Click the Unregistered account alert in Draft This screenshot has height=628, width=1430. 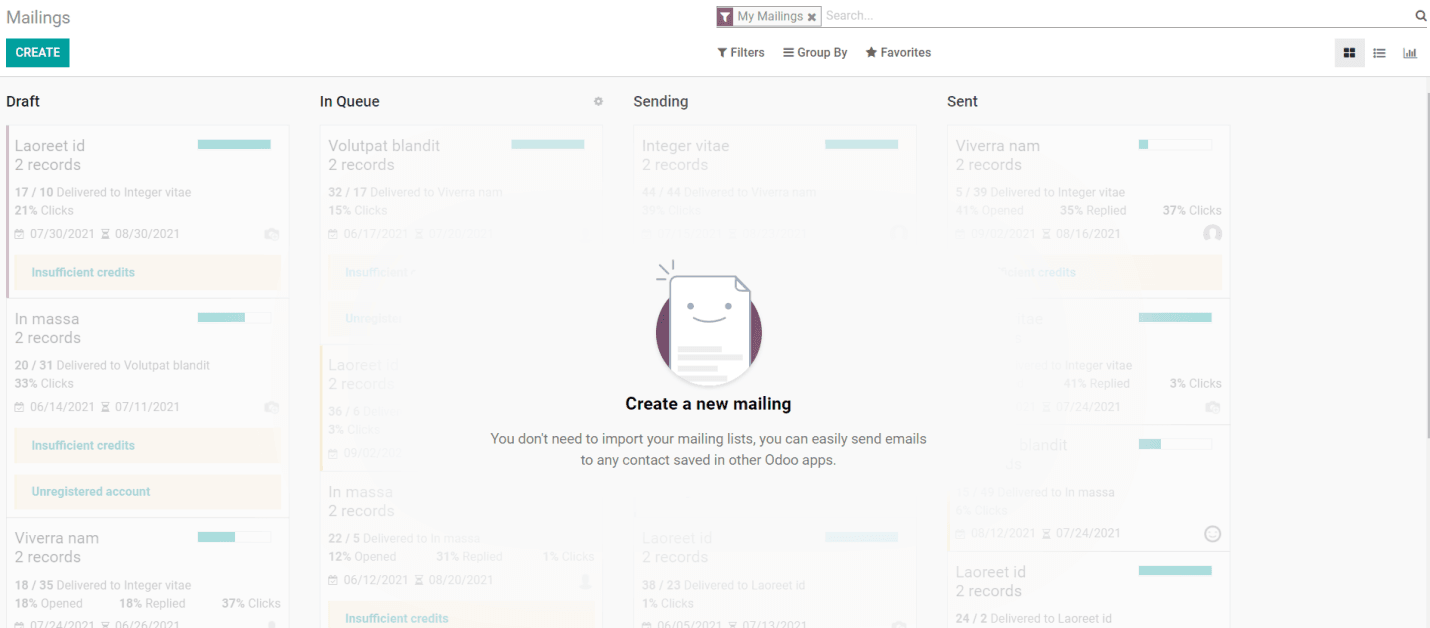coord(147,491)
